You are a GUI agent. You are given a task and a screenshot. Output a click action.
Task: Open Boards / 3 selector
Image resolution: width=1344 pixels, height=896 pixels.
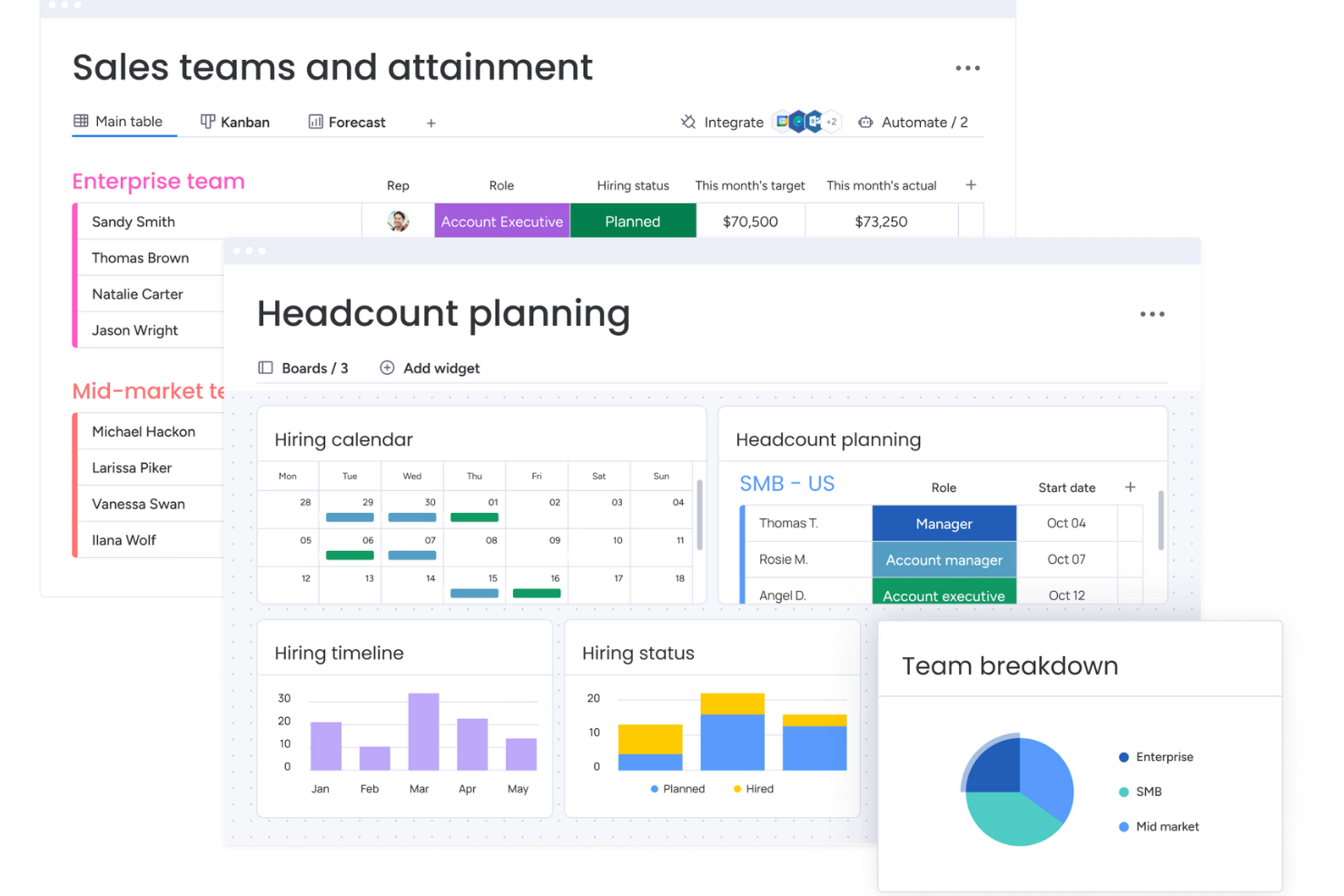coord(315,368)
